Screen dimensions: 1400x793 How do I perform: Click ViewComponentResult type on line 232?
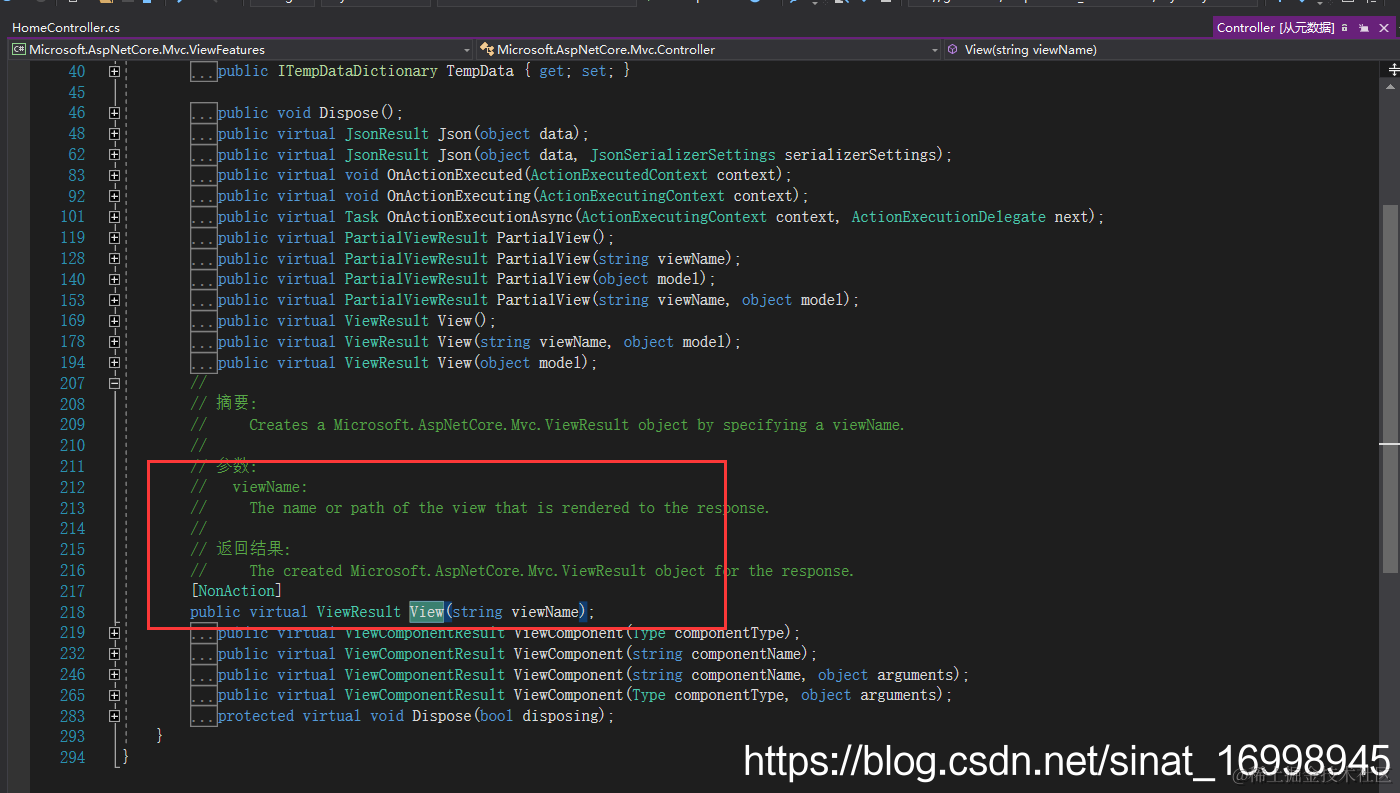(x=425, y=654)
